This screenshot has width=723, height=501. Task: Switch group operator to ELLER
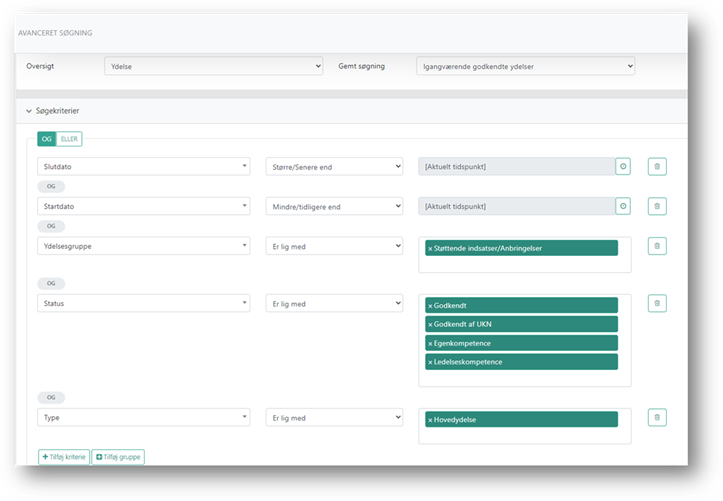(x=69, y=139)
